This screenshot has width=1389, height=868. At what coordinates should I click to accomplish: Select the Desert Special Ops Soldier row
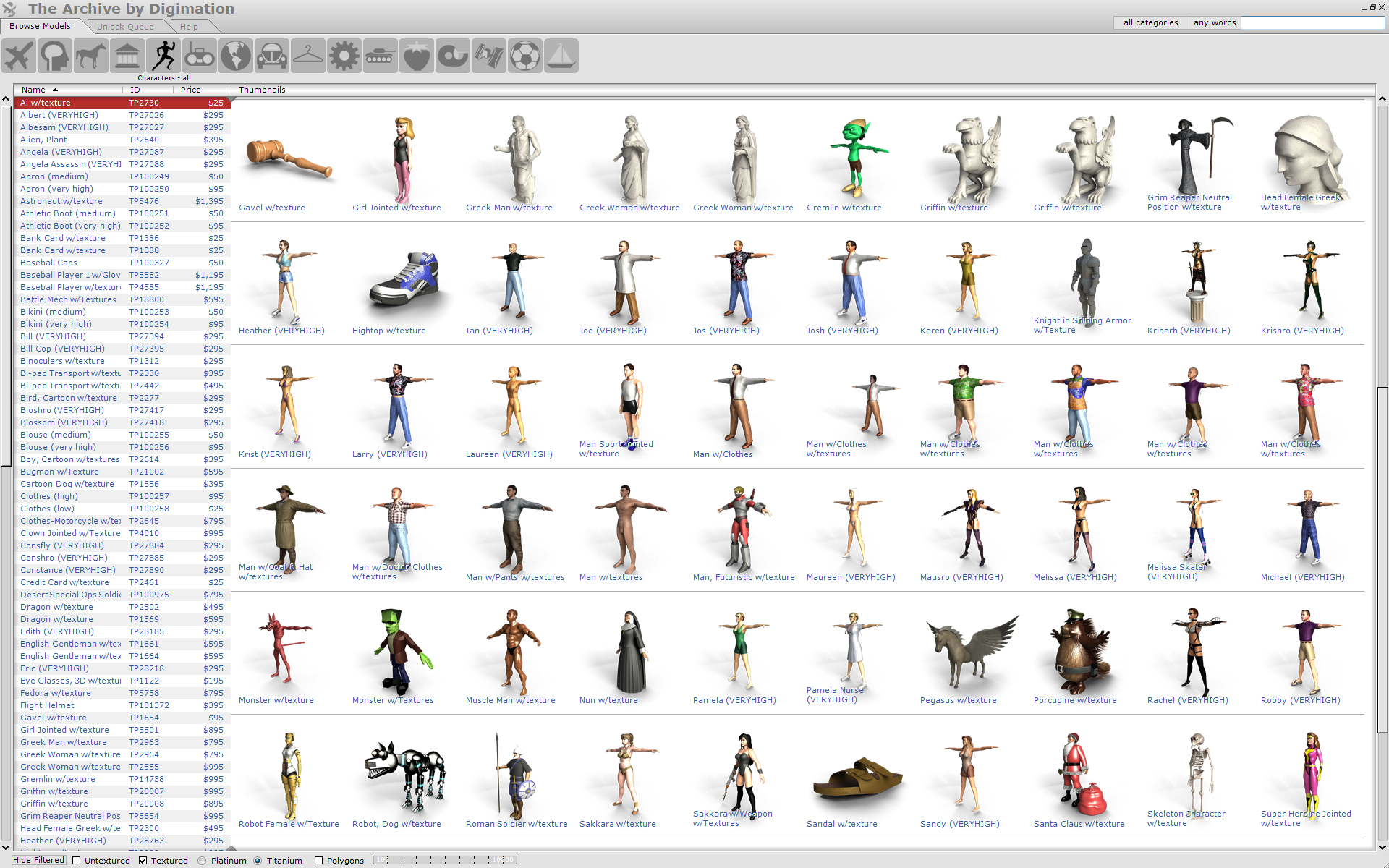point(122,595)
